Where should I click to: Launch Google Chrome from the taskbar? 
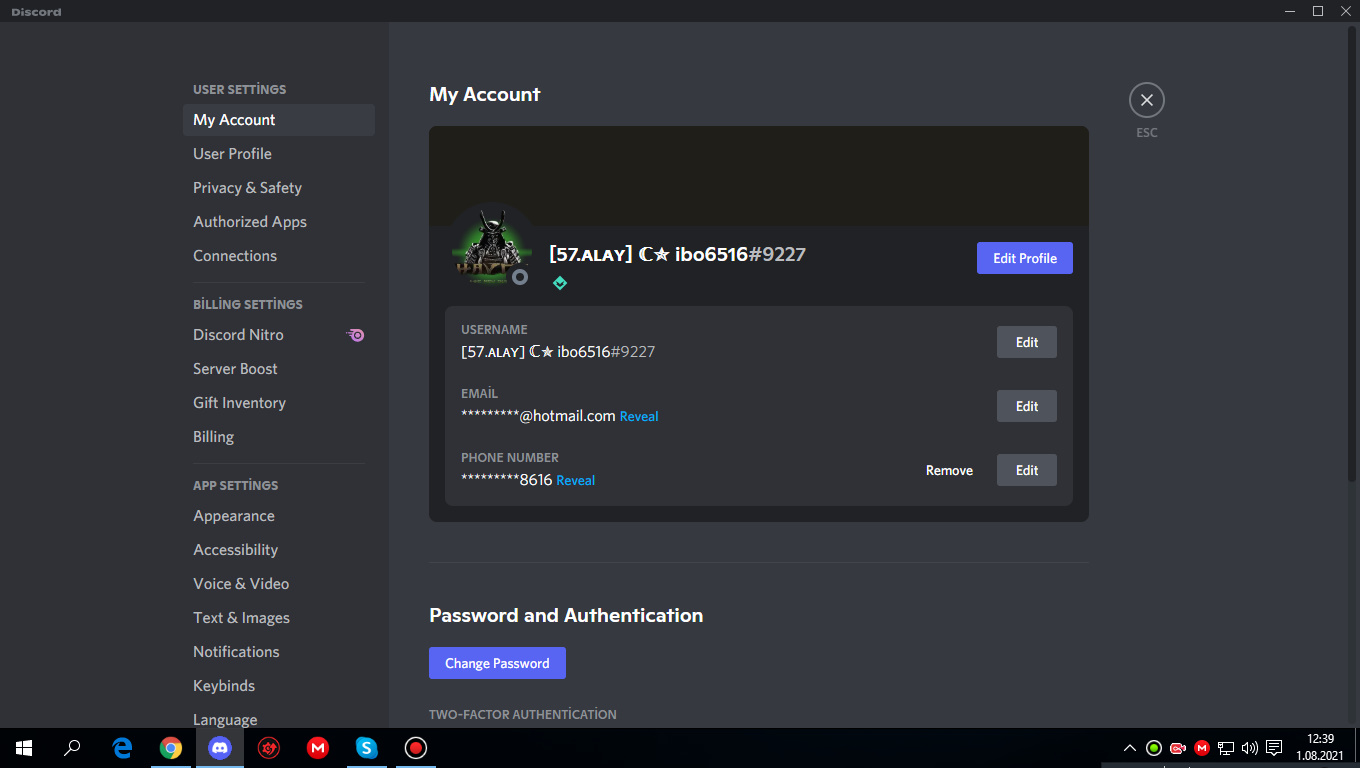[x=171, y=748]
